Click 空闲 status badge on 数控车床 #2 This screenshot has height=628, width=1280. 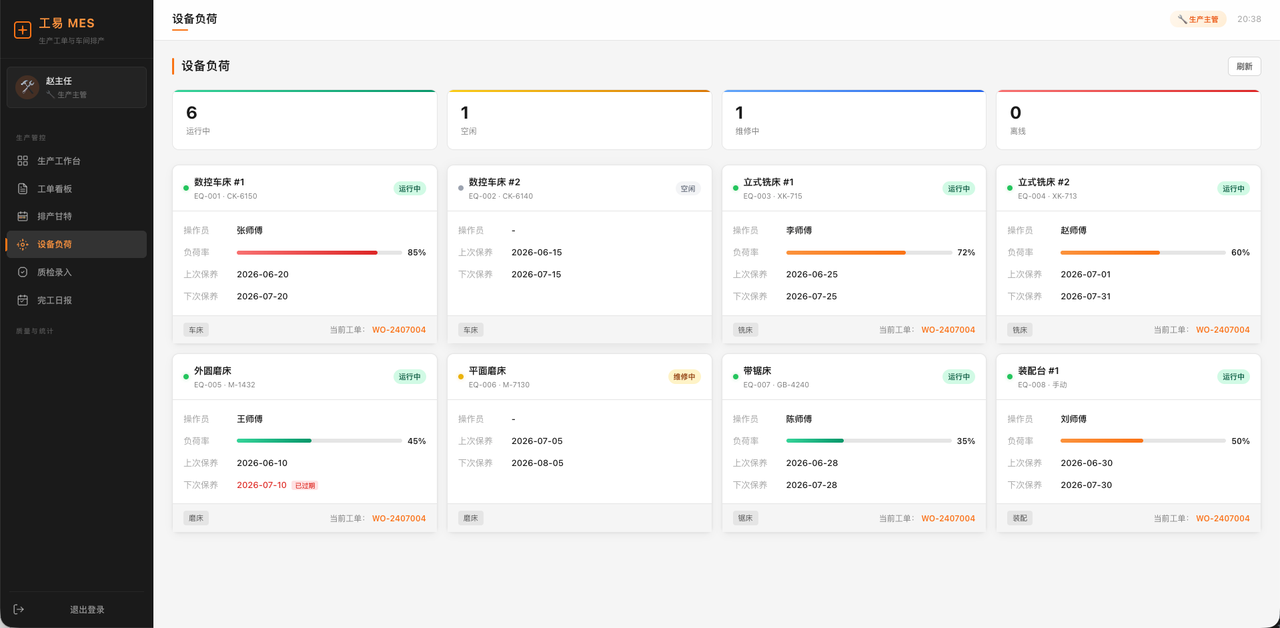(x=687, y=188)
